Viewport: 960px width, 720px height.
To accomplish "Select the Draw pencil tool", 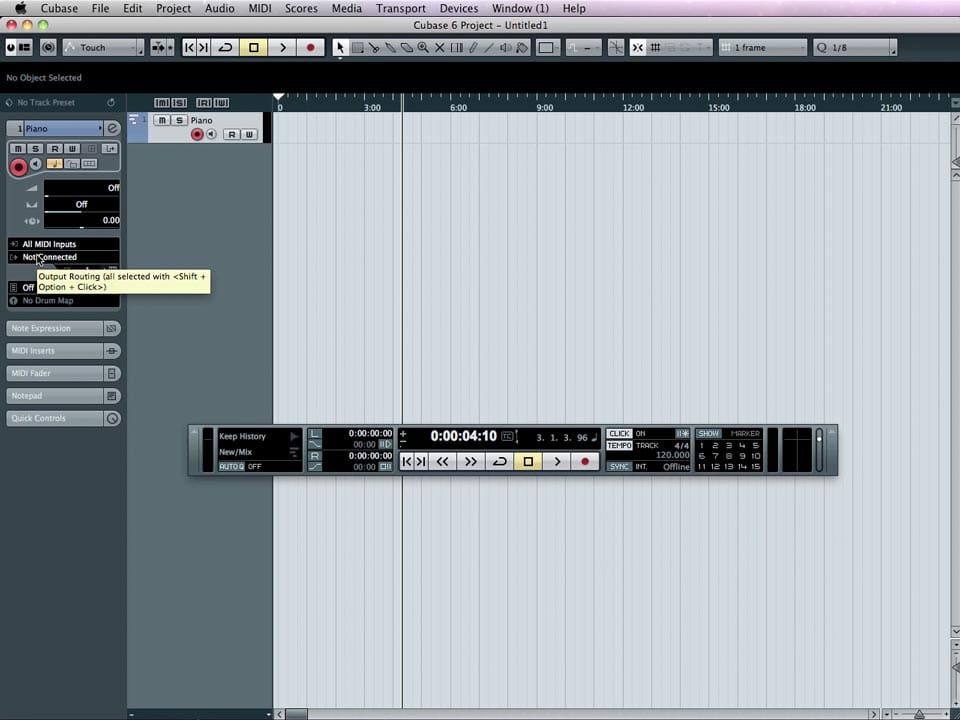I will coord(473,48).
